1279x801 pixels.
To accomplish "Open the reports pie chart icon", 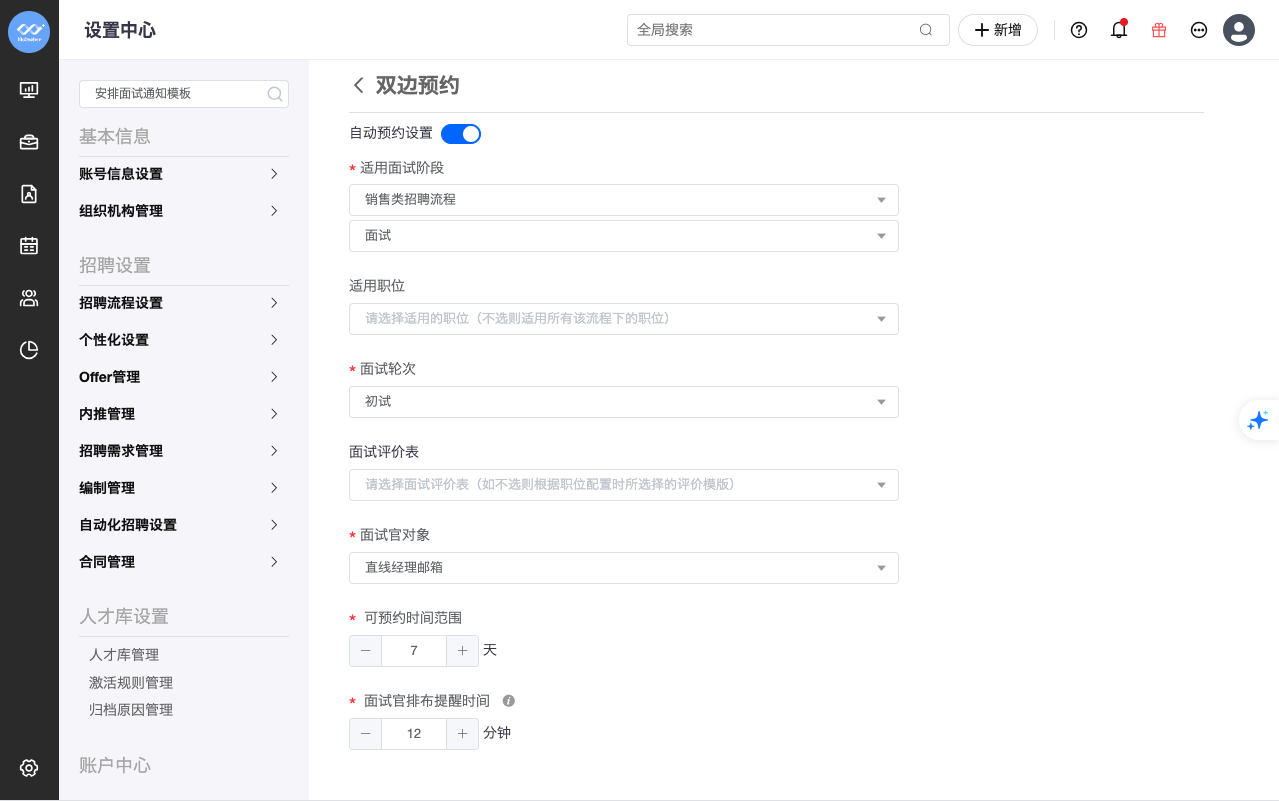I will tap(29, 350).
